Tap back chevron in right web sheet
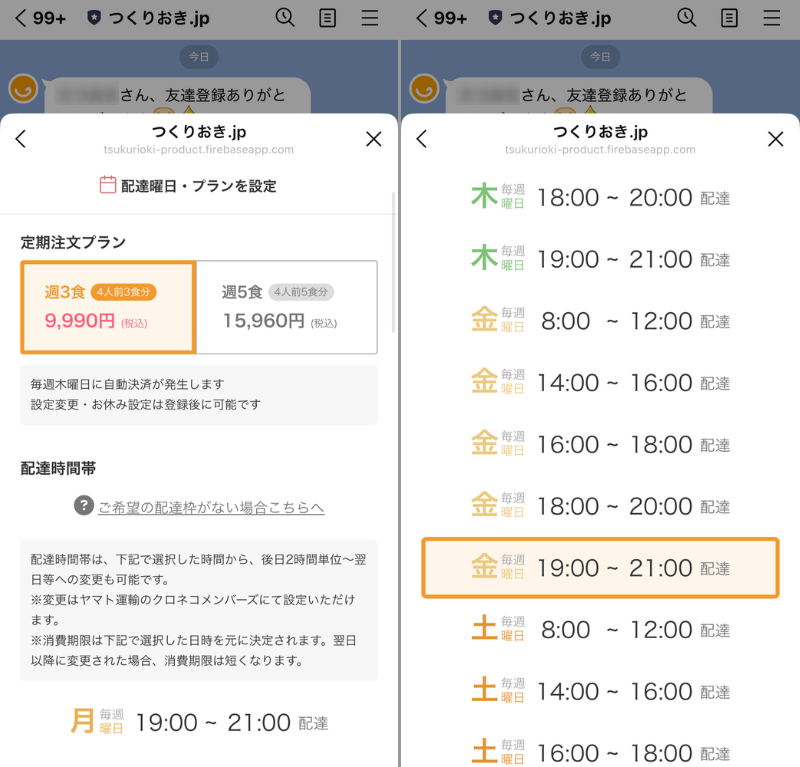 421,139
